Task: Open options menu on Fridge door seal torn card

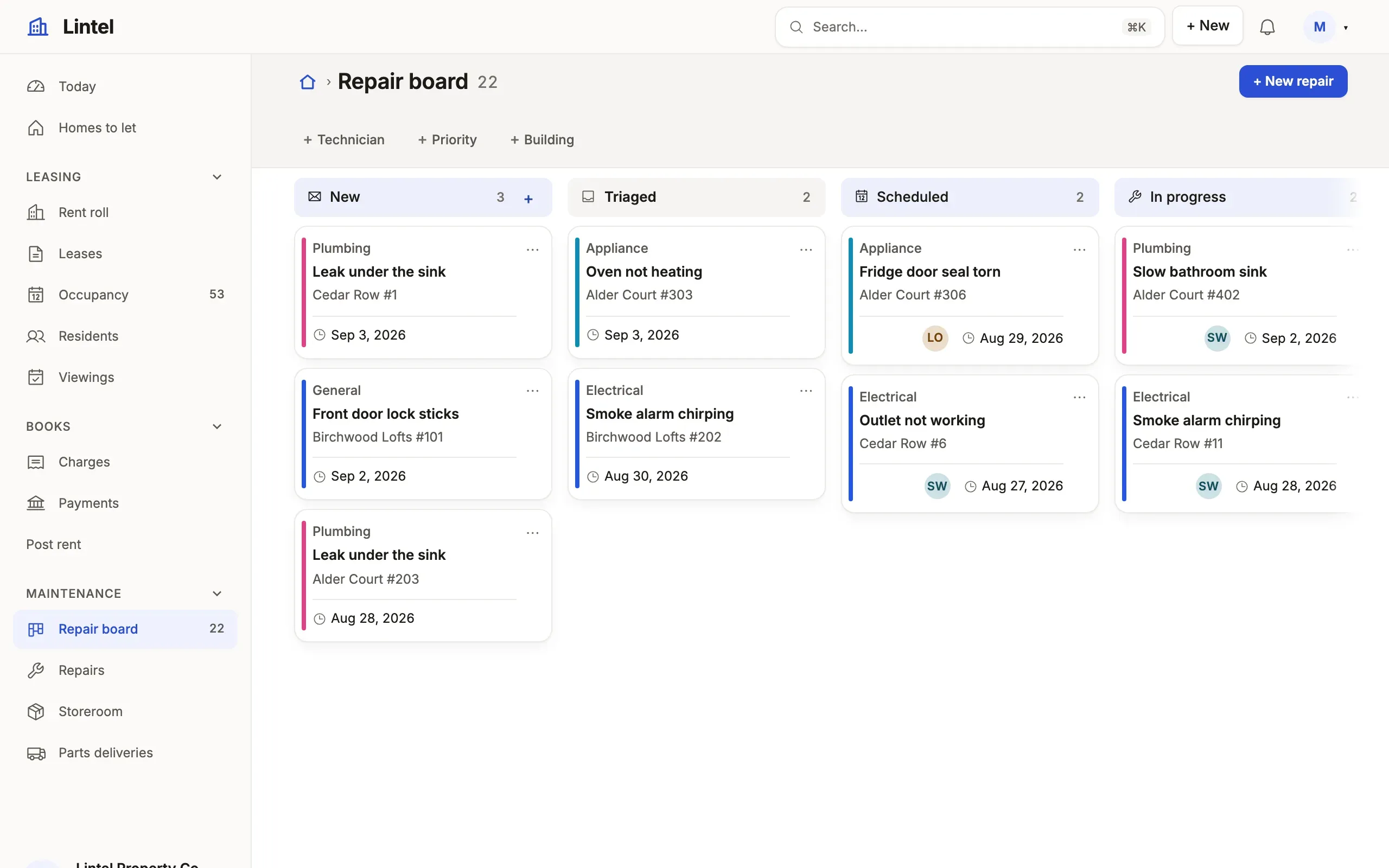Action: point(1080,250)
